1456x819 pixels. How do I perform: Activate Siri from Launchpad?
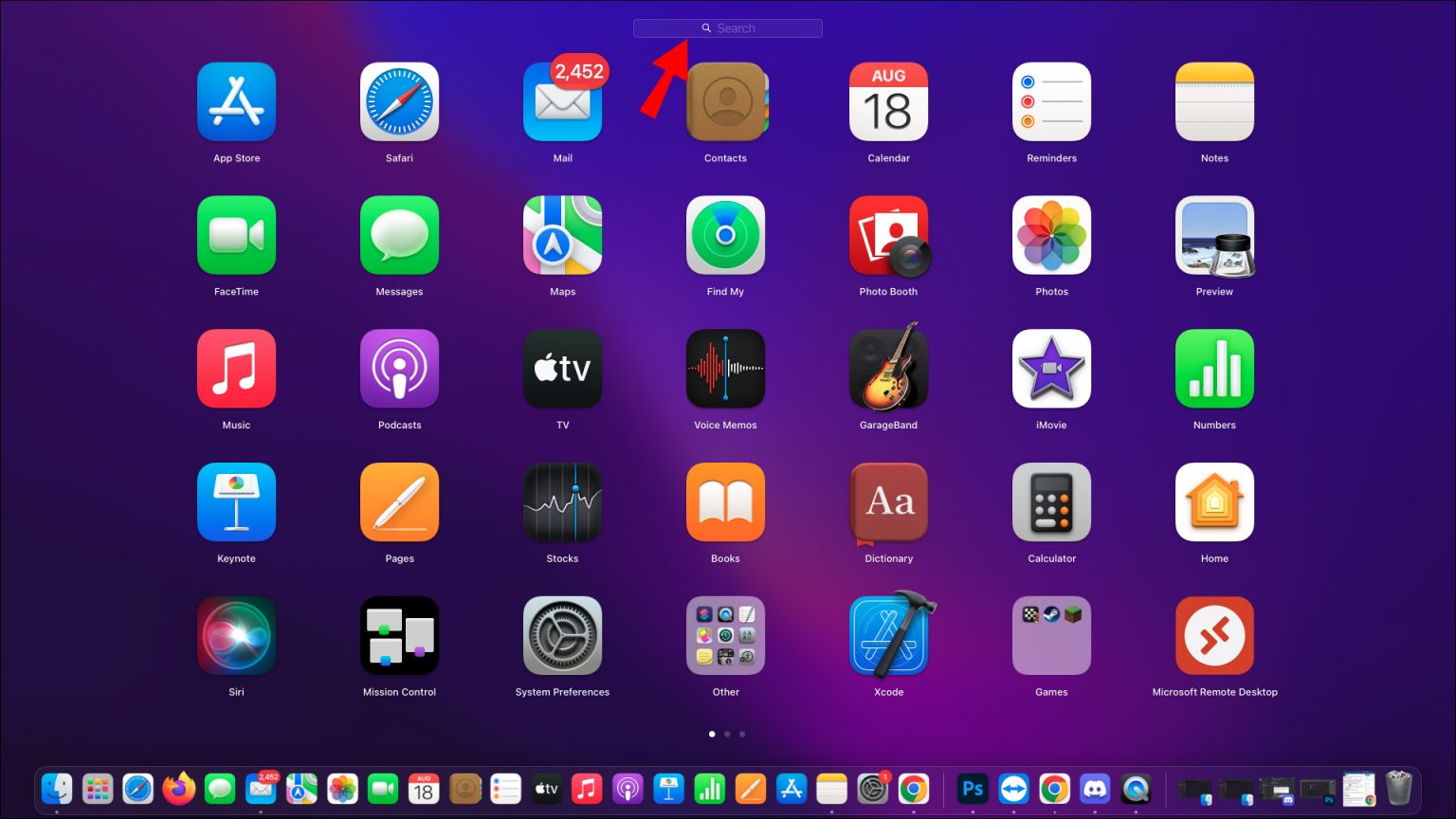[236, 635]
